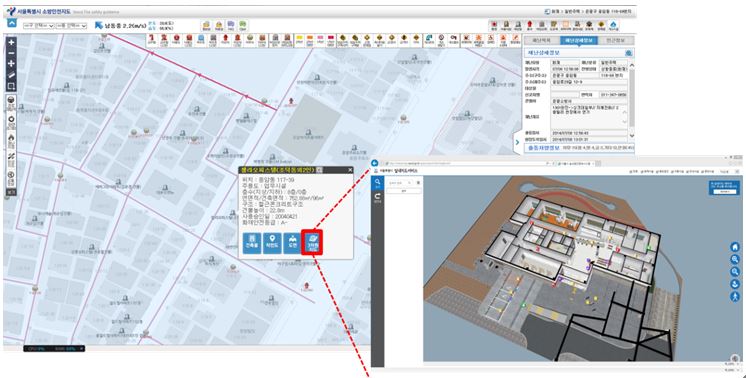Screen dimensions: 746x378
Task: Click the scrollbar down arrow in disaster detail panel
Action: (631, 136)
